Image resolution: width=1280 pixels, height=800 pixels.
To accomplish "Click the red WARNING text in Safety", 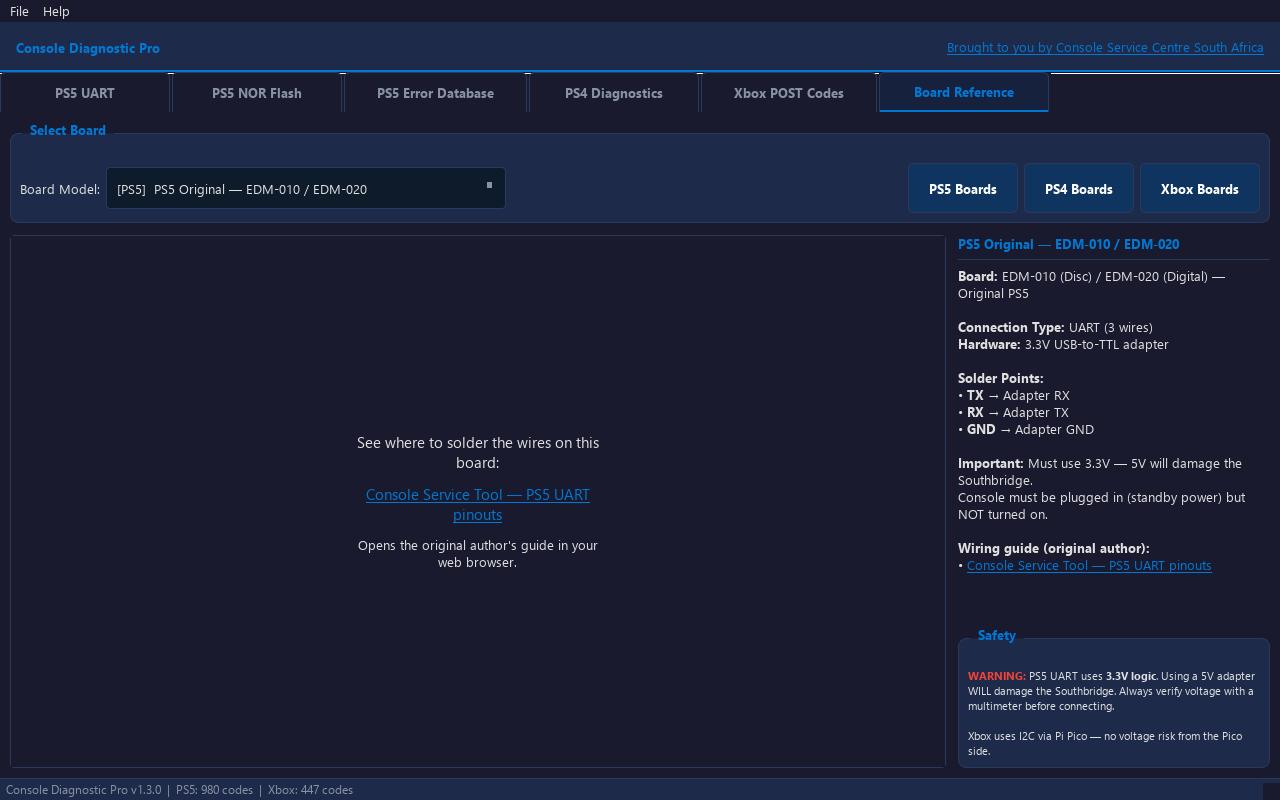I will (x=996, y=676).
